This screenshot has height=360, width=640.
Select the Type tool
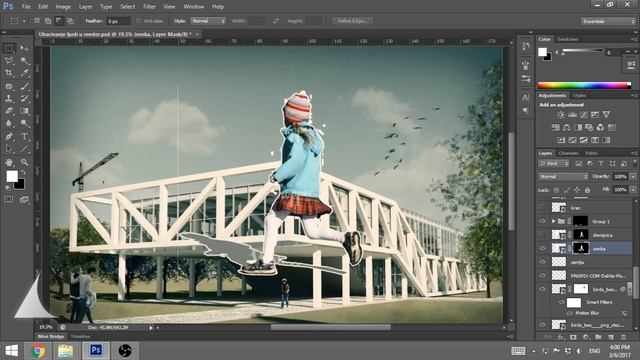pos(24,136)
